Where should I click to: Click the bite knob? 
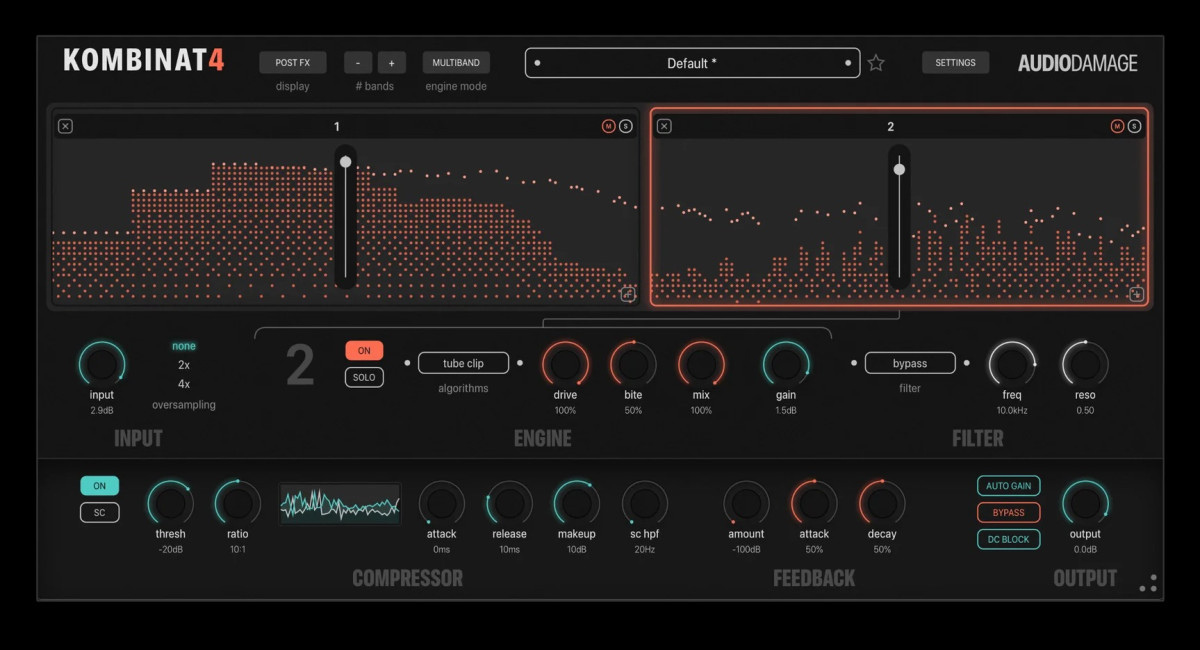pyautogui.click(x=633, y=365)
